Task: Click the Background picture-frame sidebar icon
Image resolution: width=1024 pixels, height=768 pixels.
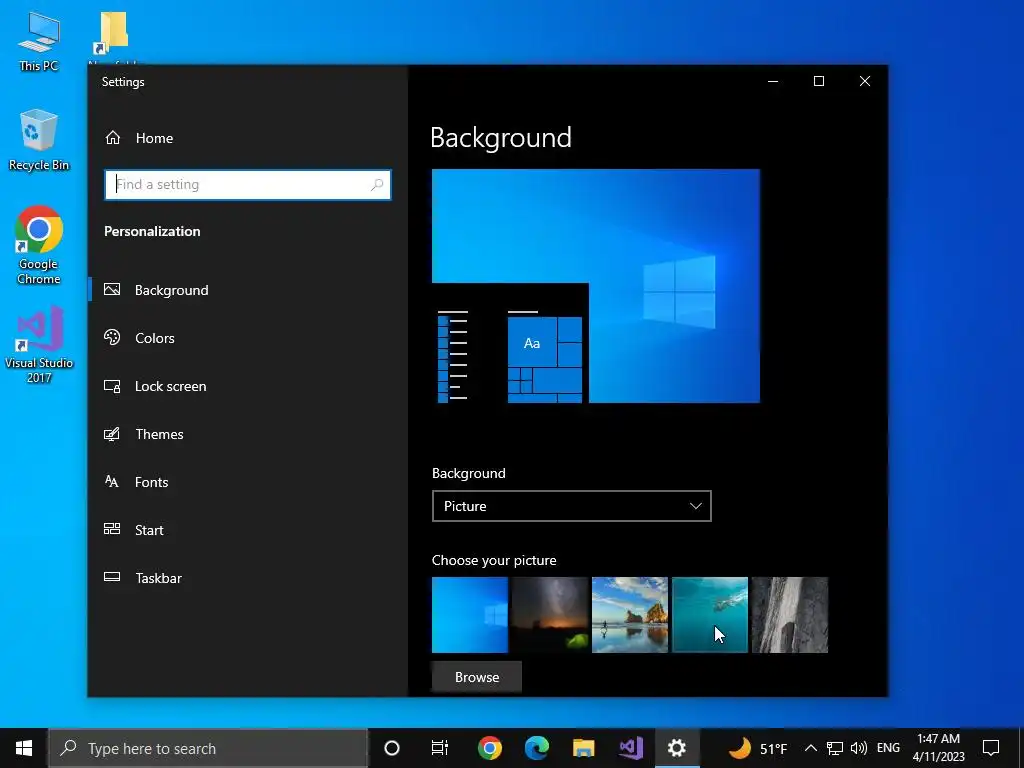Action: coord(112,289)
